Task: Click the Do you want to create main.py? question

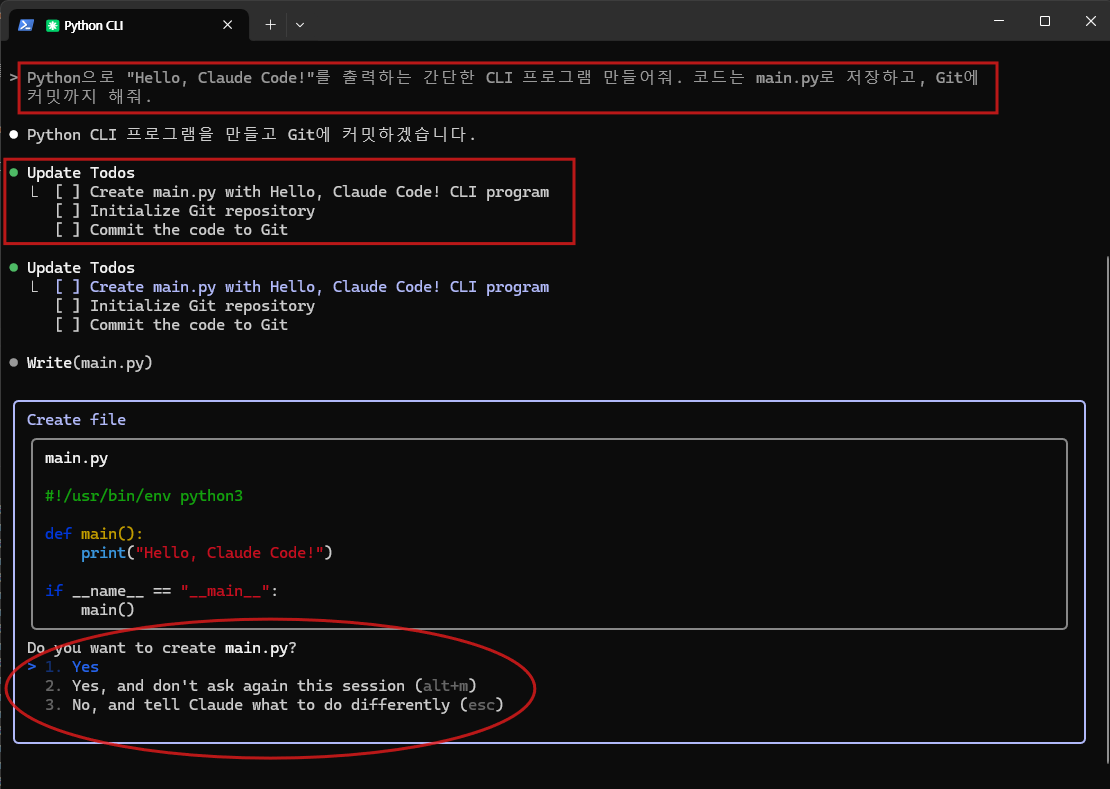Action: 161,648
